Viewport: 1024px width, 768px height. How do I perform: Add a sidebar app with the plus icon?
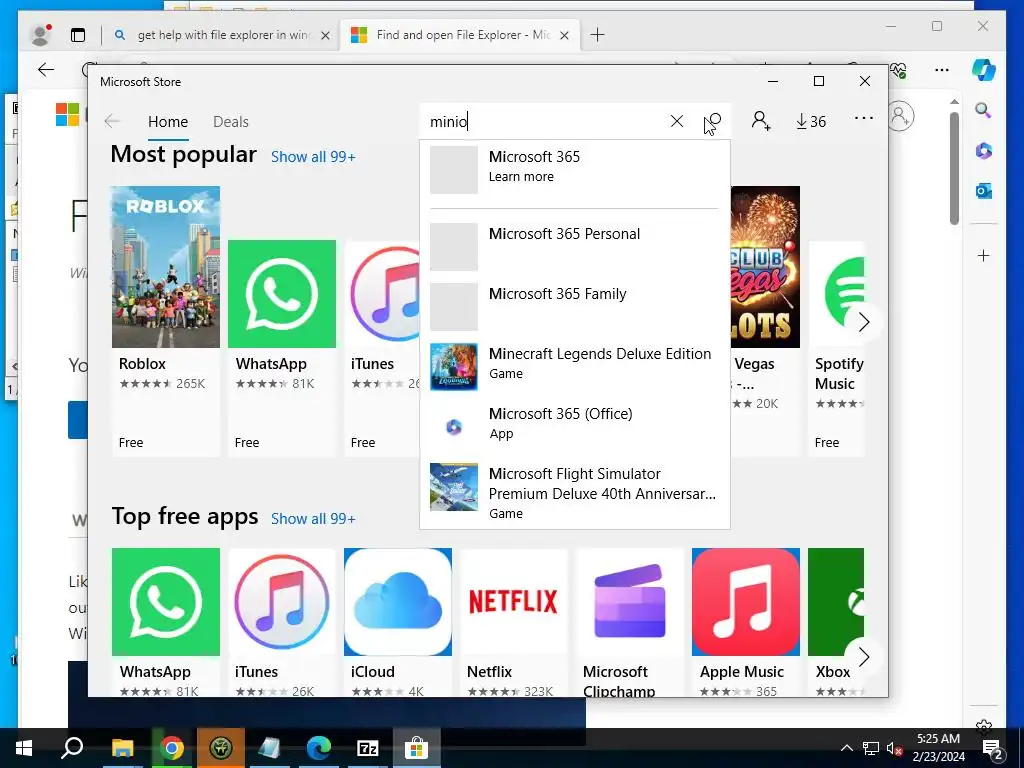(x=984, y=255)
